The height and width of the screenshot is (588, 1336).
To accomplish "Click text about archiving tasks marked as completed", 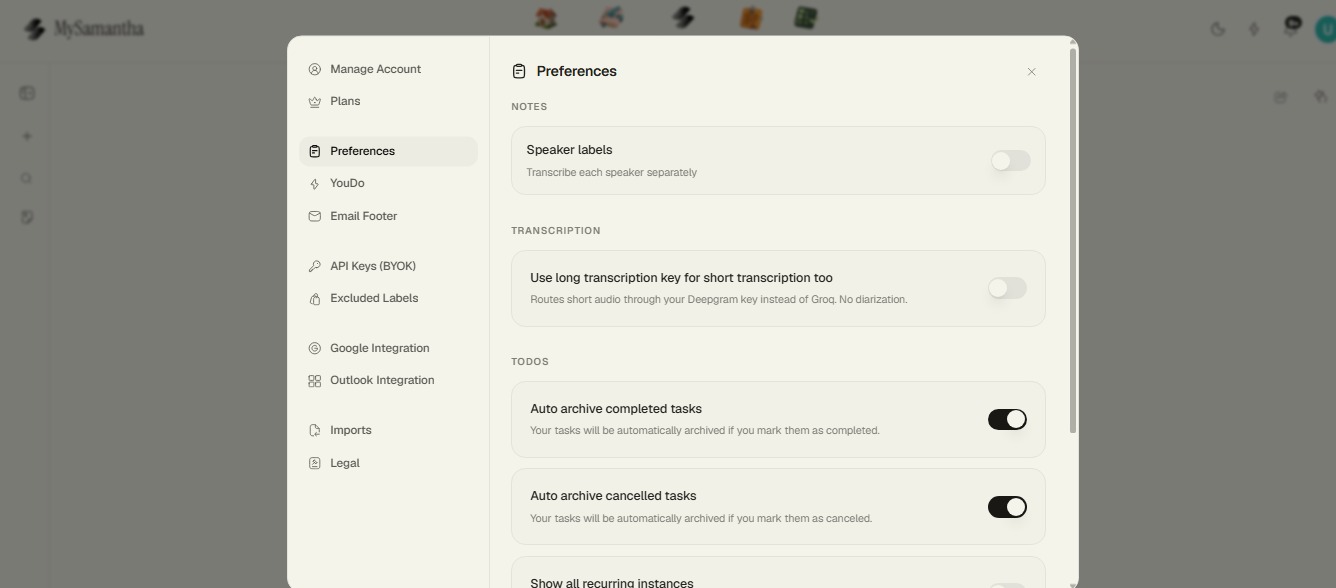I will 705,431.
